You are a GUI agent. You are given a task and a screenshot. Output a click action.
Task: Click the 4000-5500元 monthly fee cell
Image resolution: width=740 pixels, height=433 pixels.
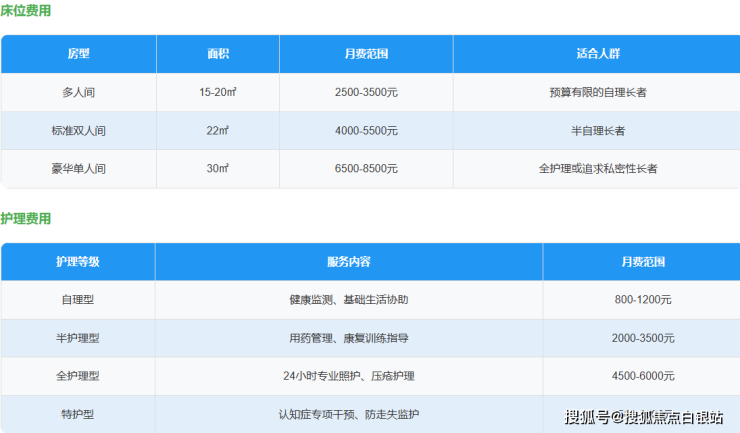(366, 130)
